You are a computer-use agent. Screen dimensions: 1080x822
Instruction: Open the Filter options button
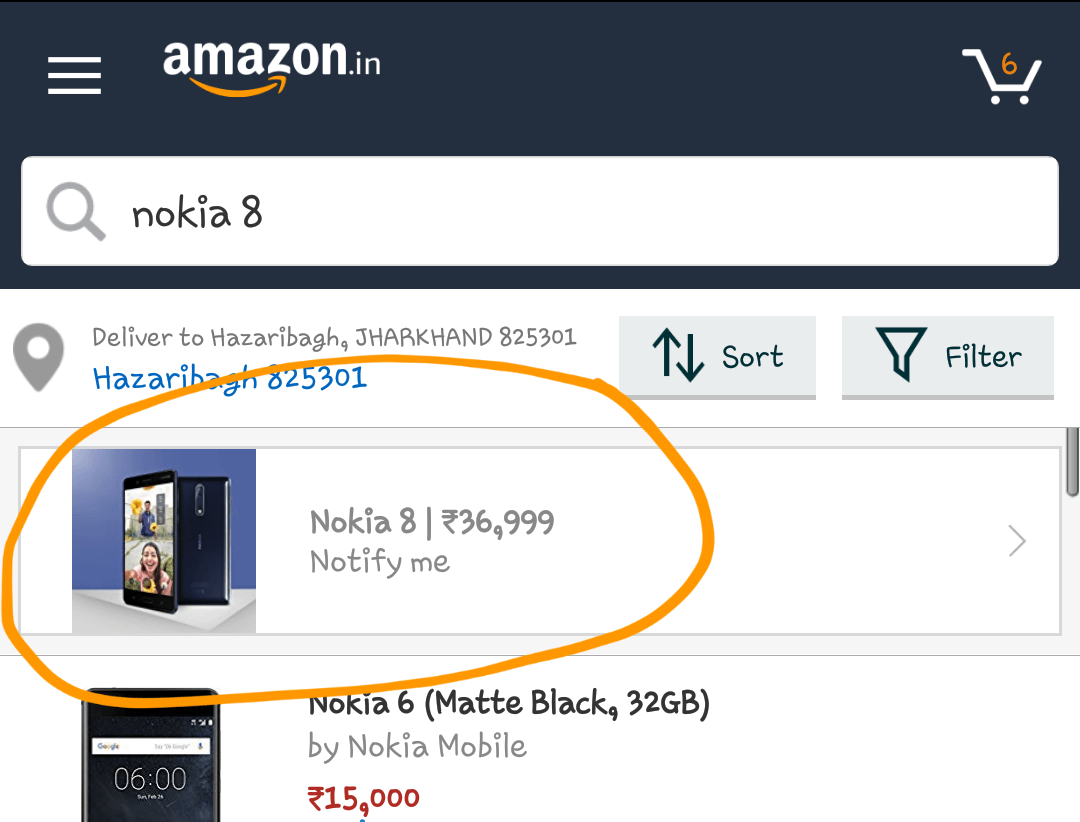pos(948,357)
